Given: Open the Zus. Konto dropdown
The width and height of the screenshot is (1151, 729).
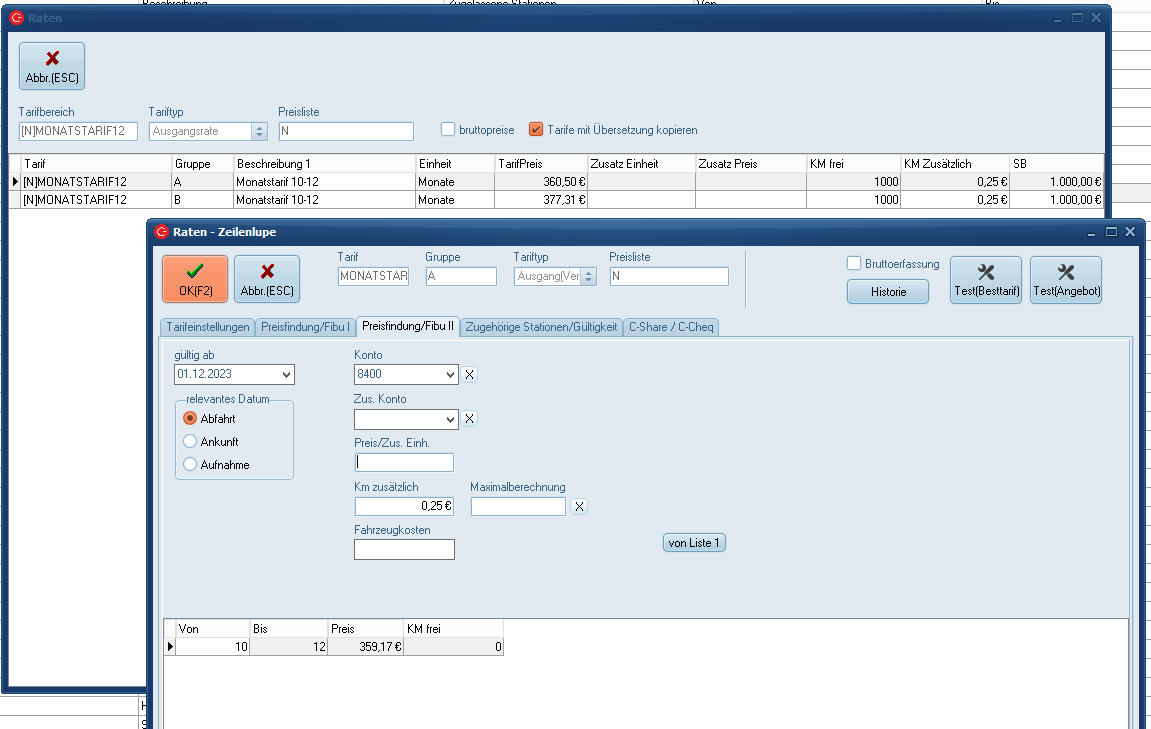Looking at the screenshot, I should (x=449, y=419).
